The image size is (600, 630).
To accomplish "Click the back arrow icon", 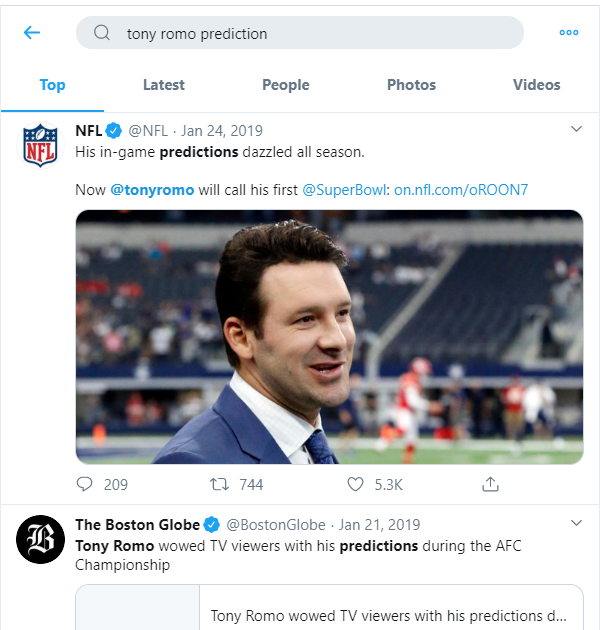I will [x=32, y=33].
